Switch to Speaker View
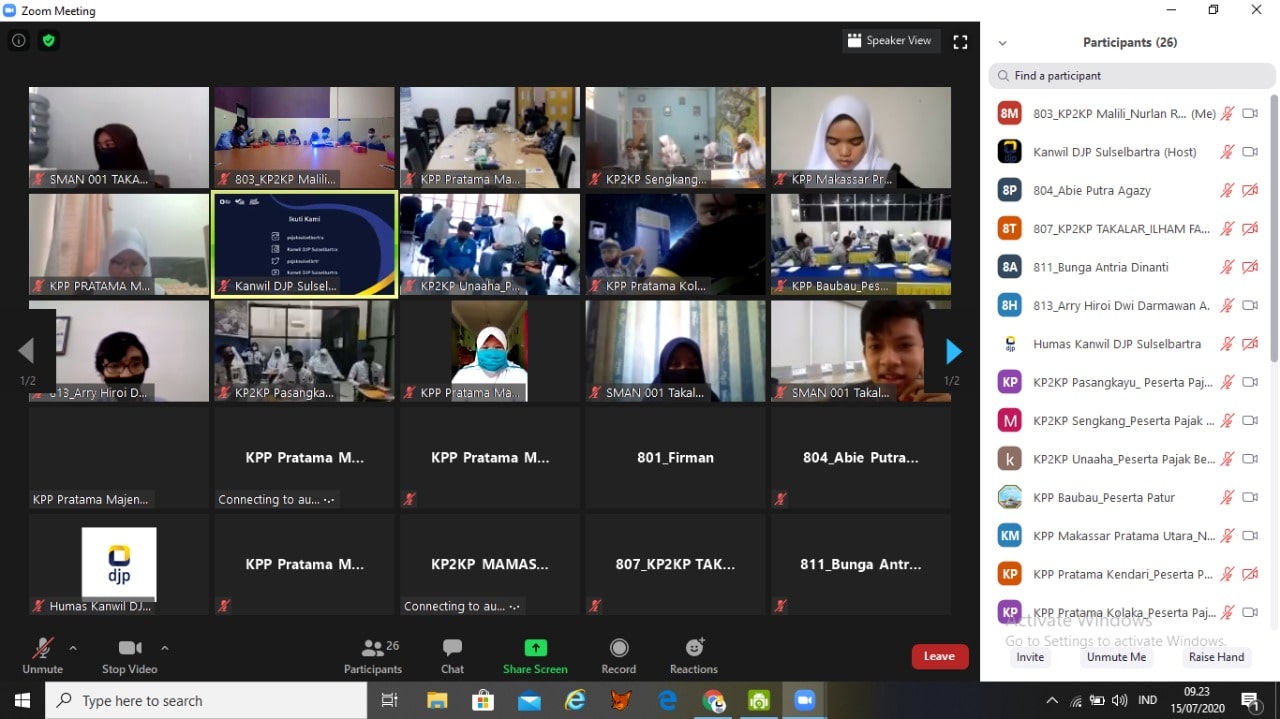 pyautogui.click(x=889, y=41)
